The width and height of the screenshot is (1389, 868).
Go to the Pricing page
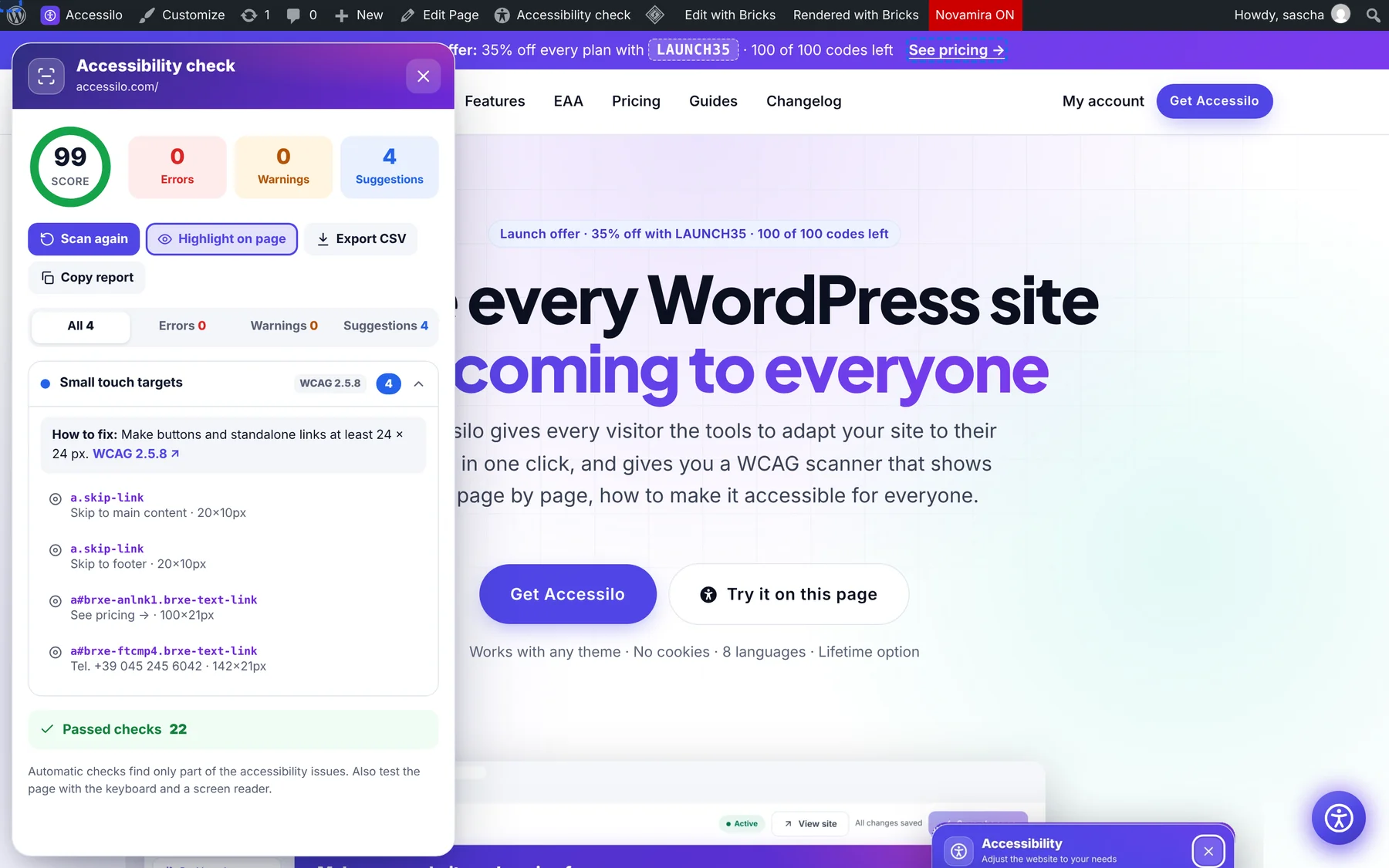(636, 101)
